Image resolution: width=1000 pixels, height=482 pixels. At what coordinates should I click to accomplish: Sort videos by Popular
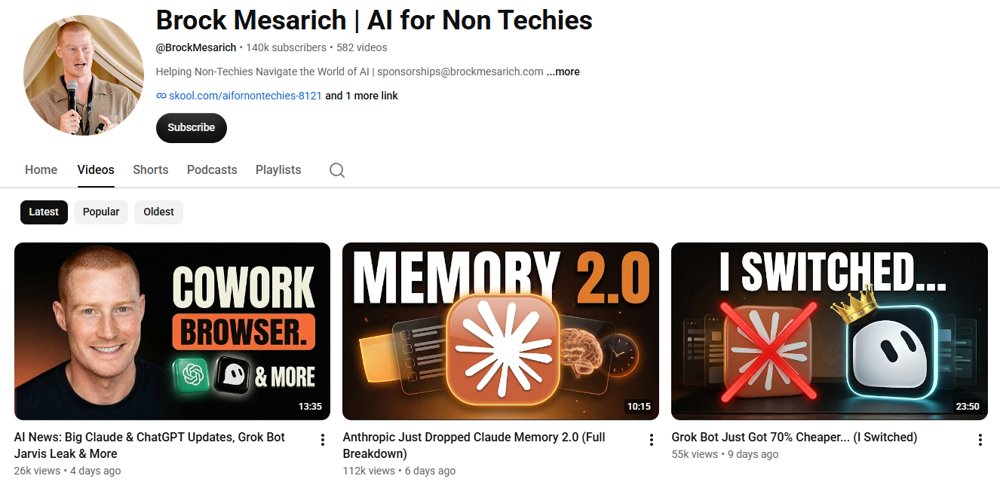point(101,212)
